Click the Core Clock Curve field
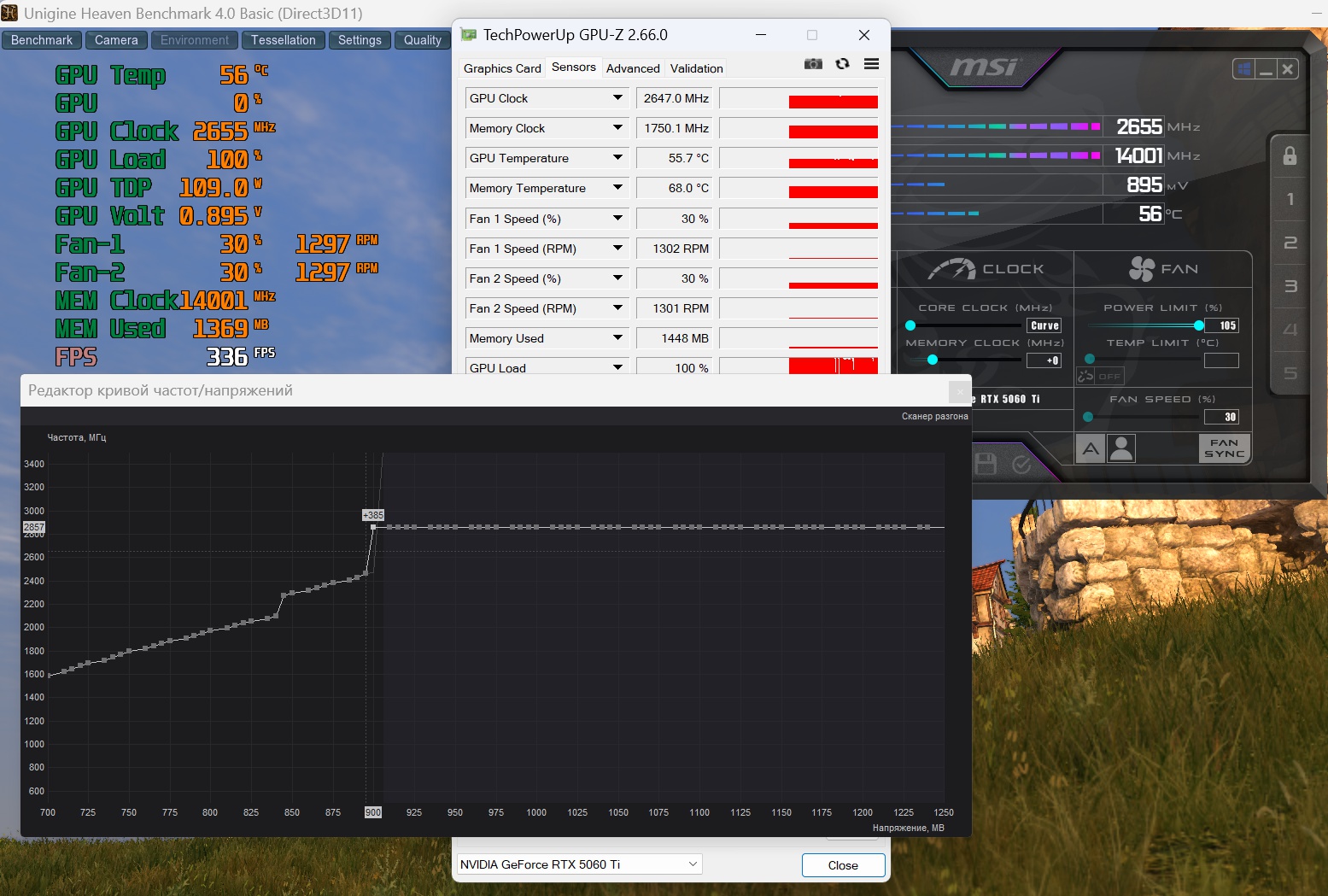The image size is (1328, 896). [x=1044, y=325]
